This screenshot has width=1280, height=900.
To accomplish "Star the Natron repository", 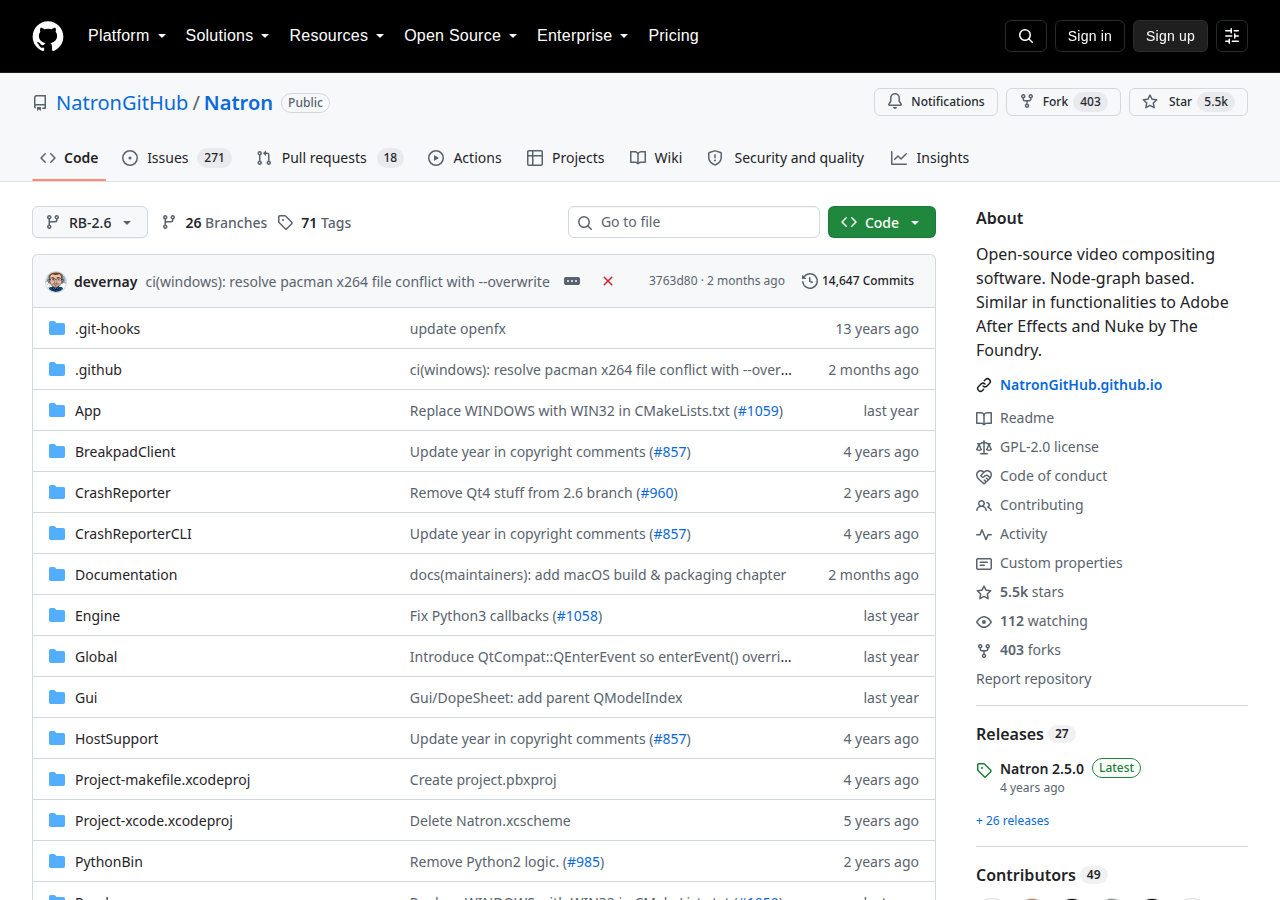I will pos(1188,102).
